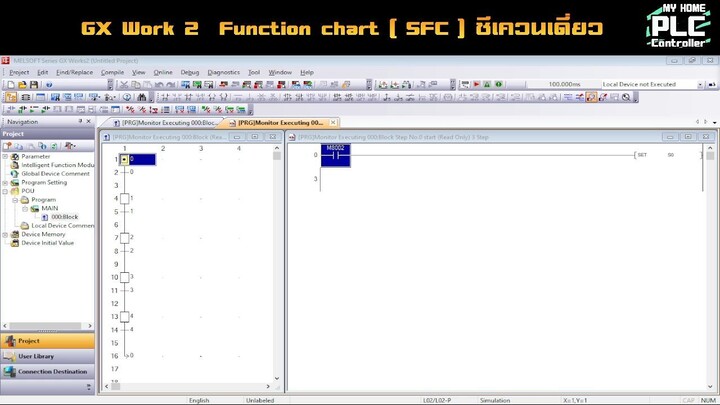Collapse the MAIN program node

(x=25, y=208)
